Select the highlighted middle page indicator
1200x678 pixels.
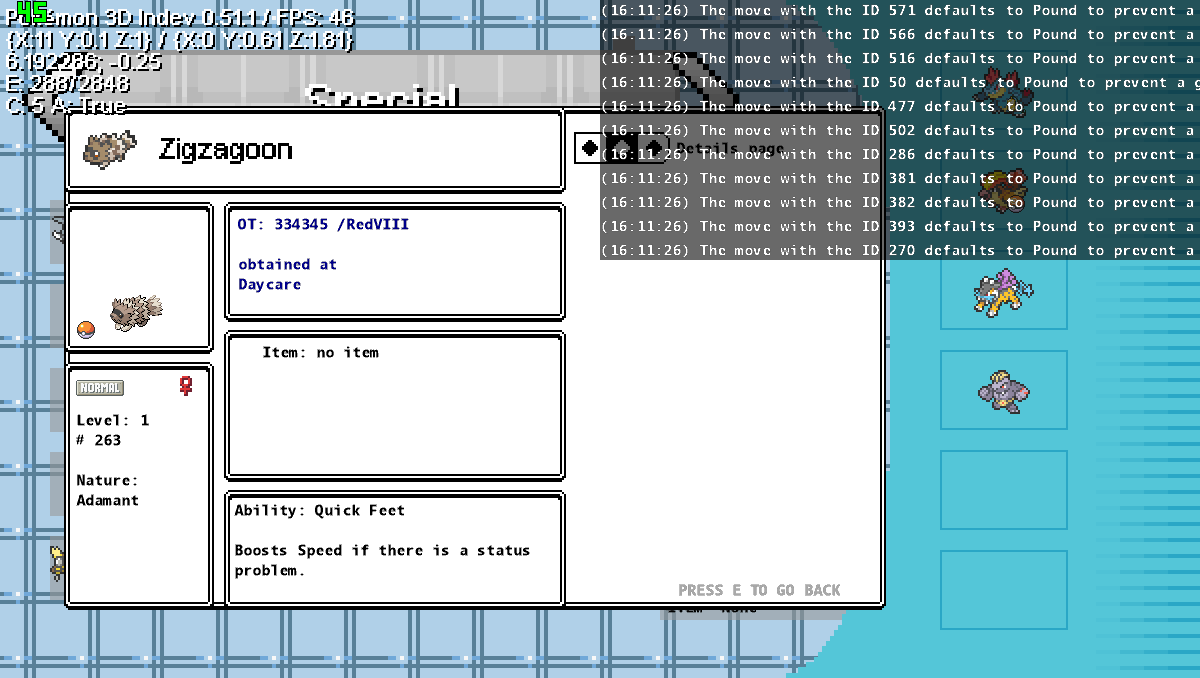[x=621, y=148]
